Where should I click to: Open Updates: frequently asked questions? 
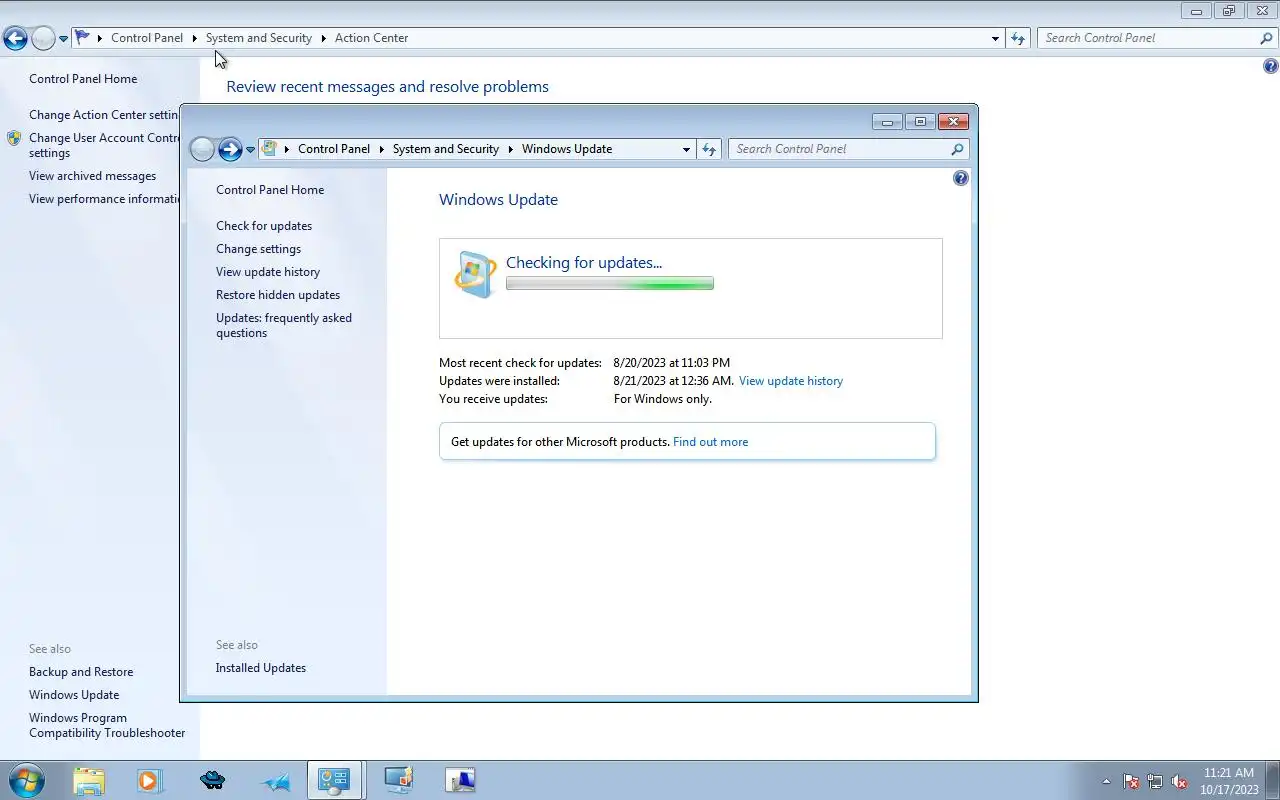click(x=284, y=325)
